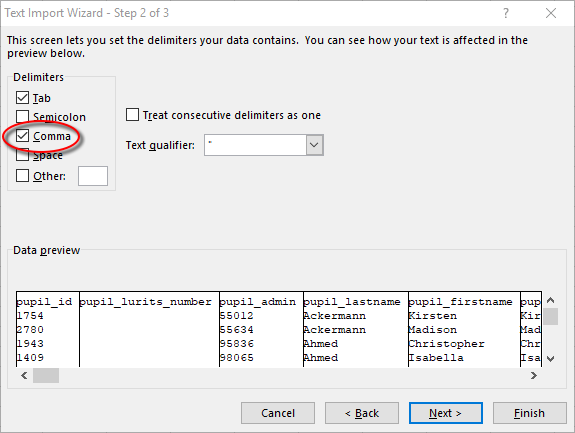Viewport: 575px width, 433px height.
Task: Click the Cancel button
Action: click(278, 413)
